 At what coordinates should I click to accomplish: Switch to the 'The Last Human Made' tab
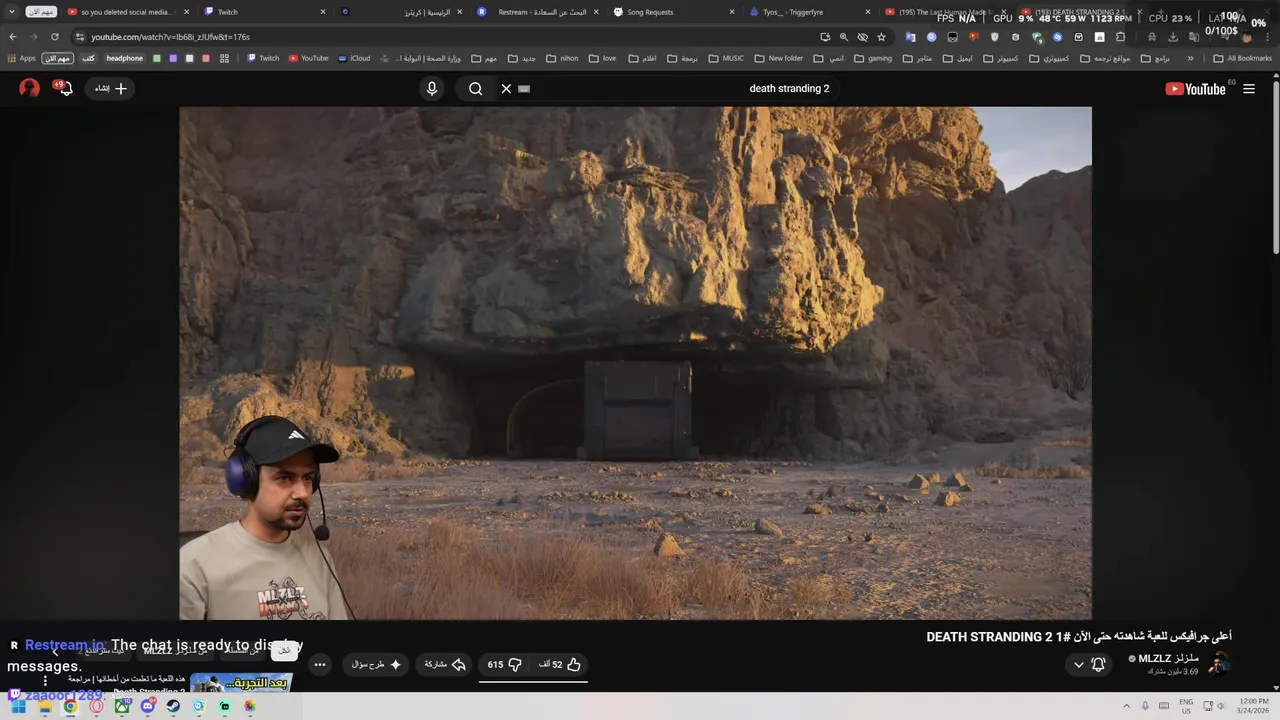pos(944,12)
